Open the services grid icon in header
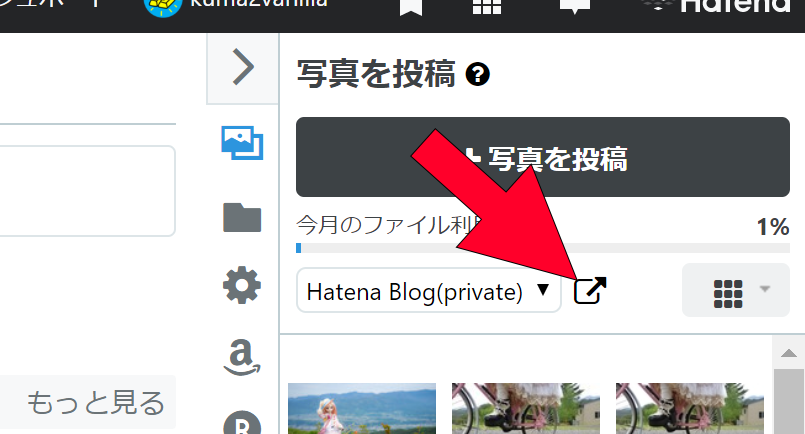 [x=487, y=7]
